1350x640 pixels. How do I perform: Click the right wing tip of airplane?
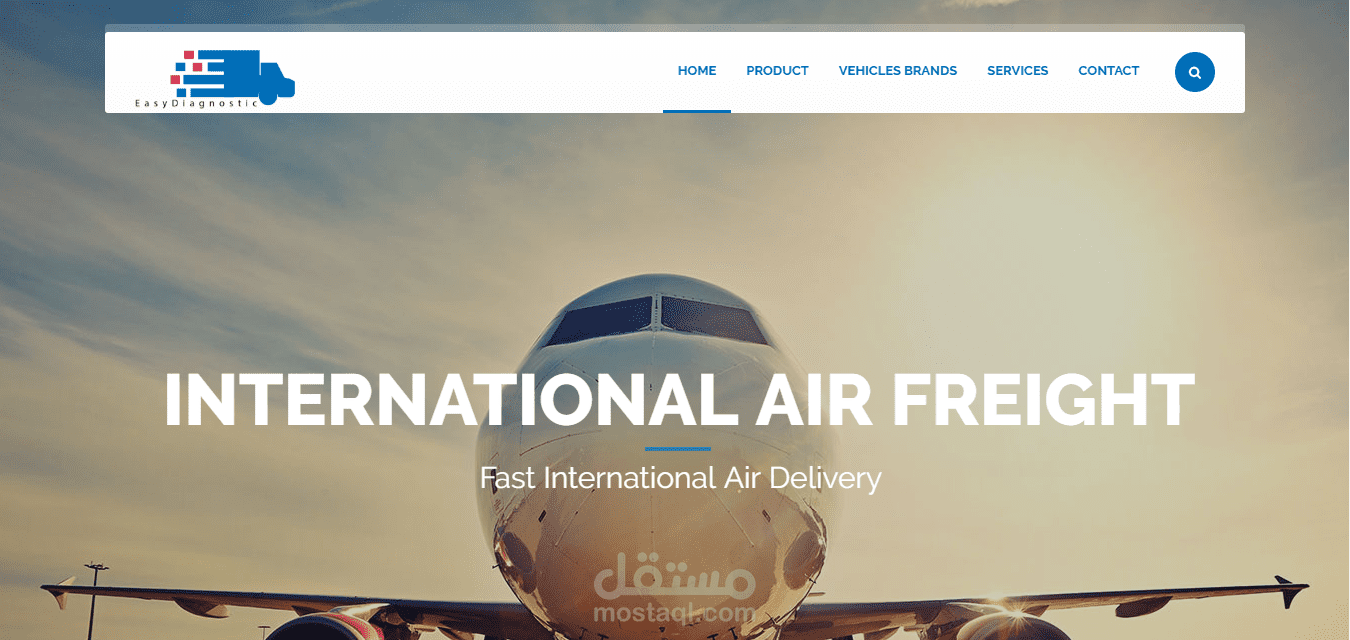[x=1291, y=590]
